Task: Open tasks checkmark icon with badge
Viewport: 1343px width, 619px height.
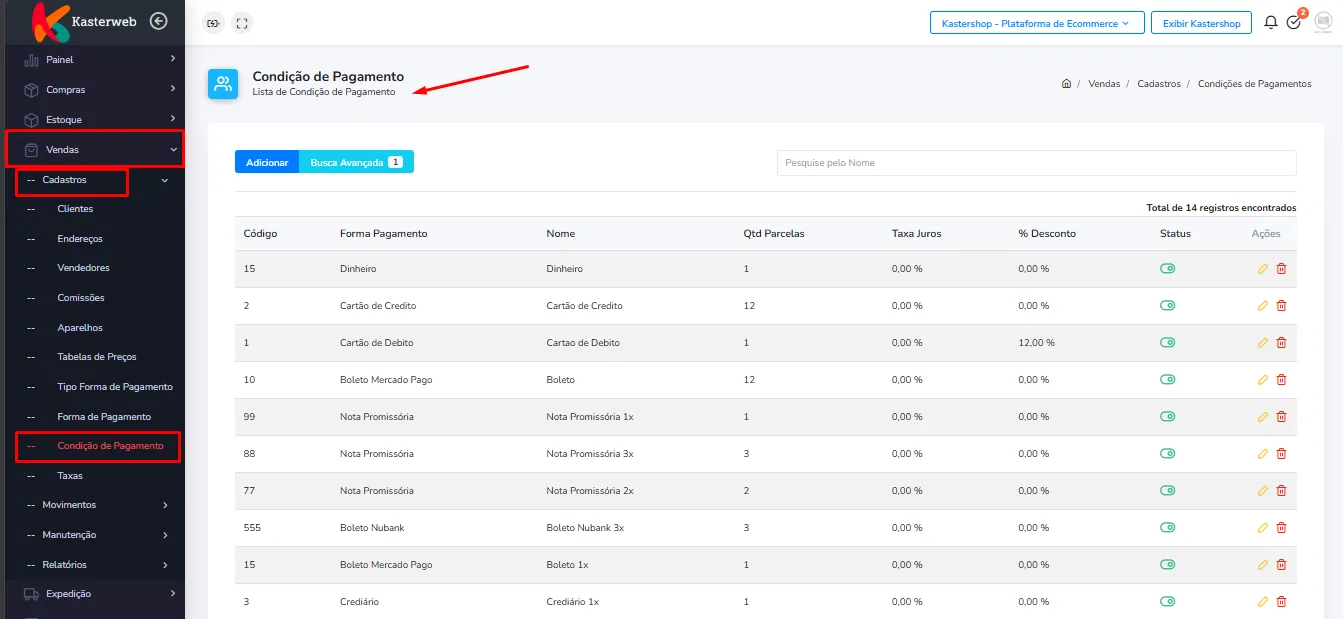Action: (x=1294, y=22)
